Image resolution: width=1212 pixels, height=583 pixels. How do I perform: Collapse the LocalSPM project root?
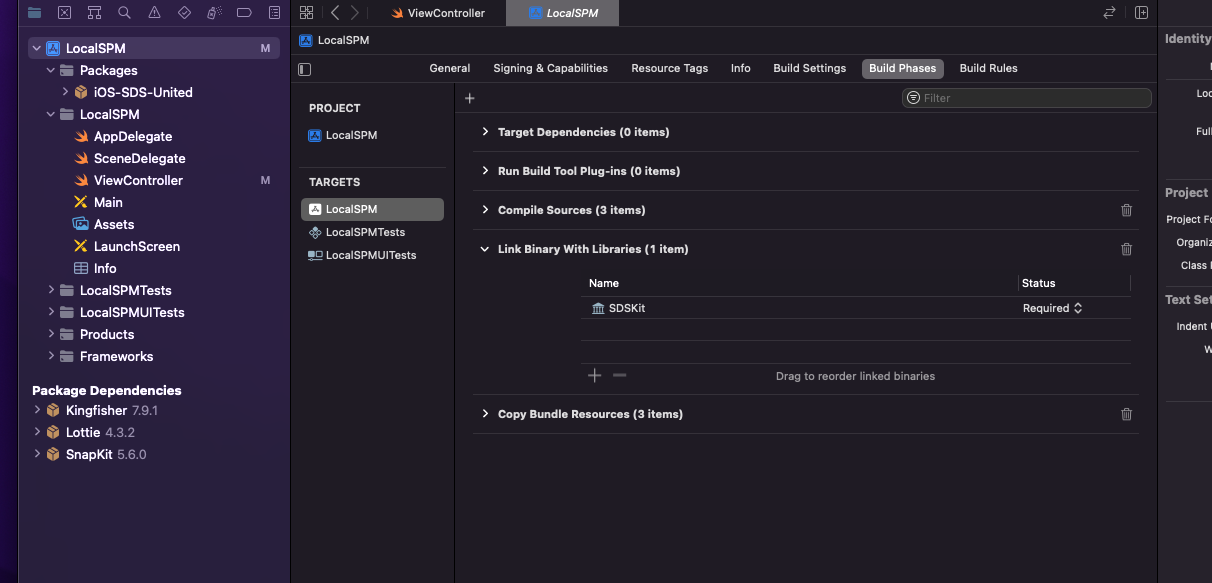pos(36,48)
